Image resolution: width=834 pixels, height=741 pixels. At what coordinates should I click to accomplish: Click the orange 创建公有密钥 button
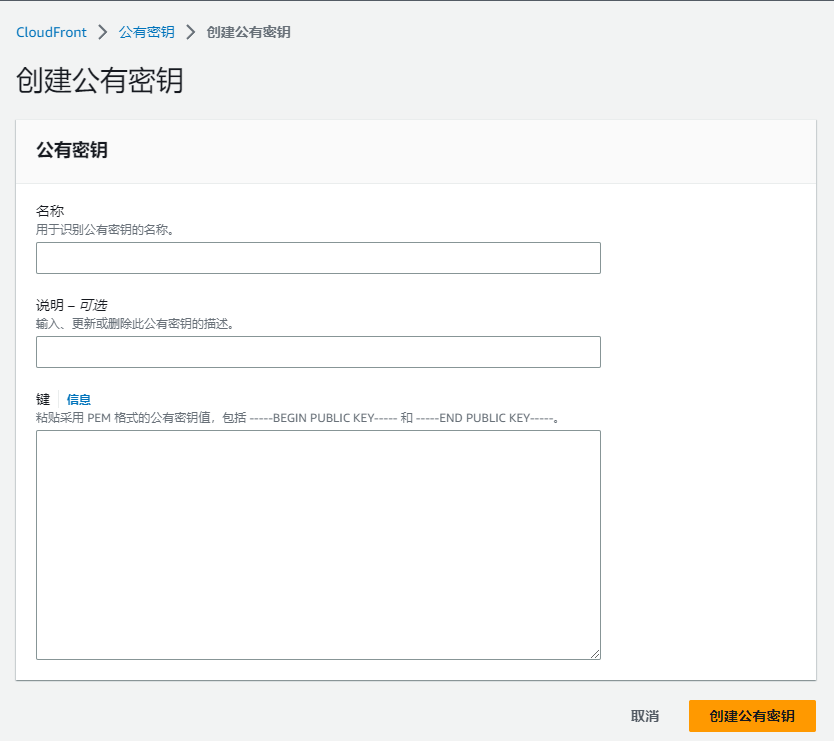(752, 716)
